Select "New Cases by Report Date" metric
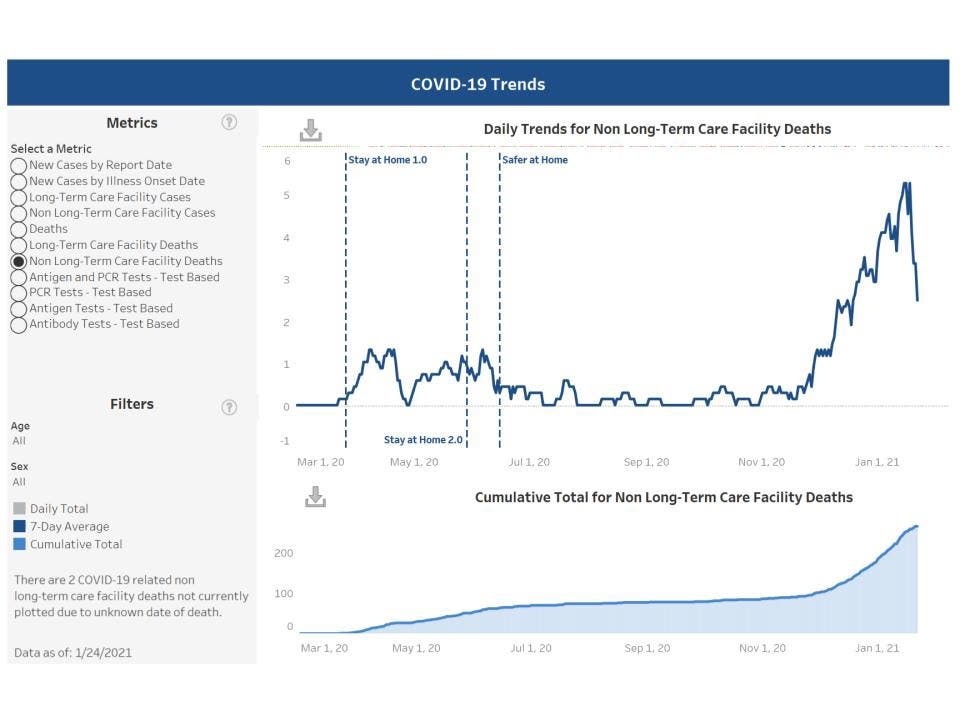Viewport: 960px width, 720px height. 18,165
